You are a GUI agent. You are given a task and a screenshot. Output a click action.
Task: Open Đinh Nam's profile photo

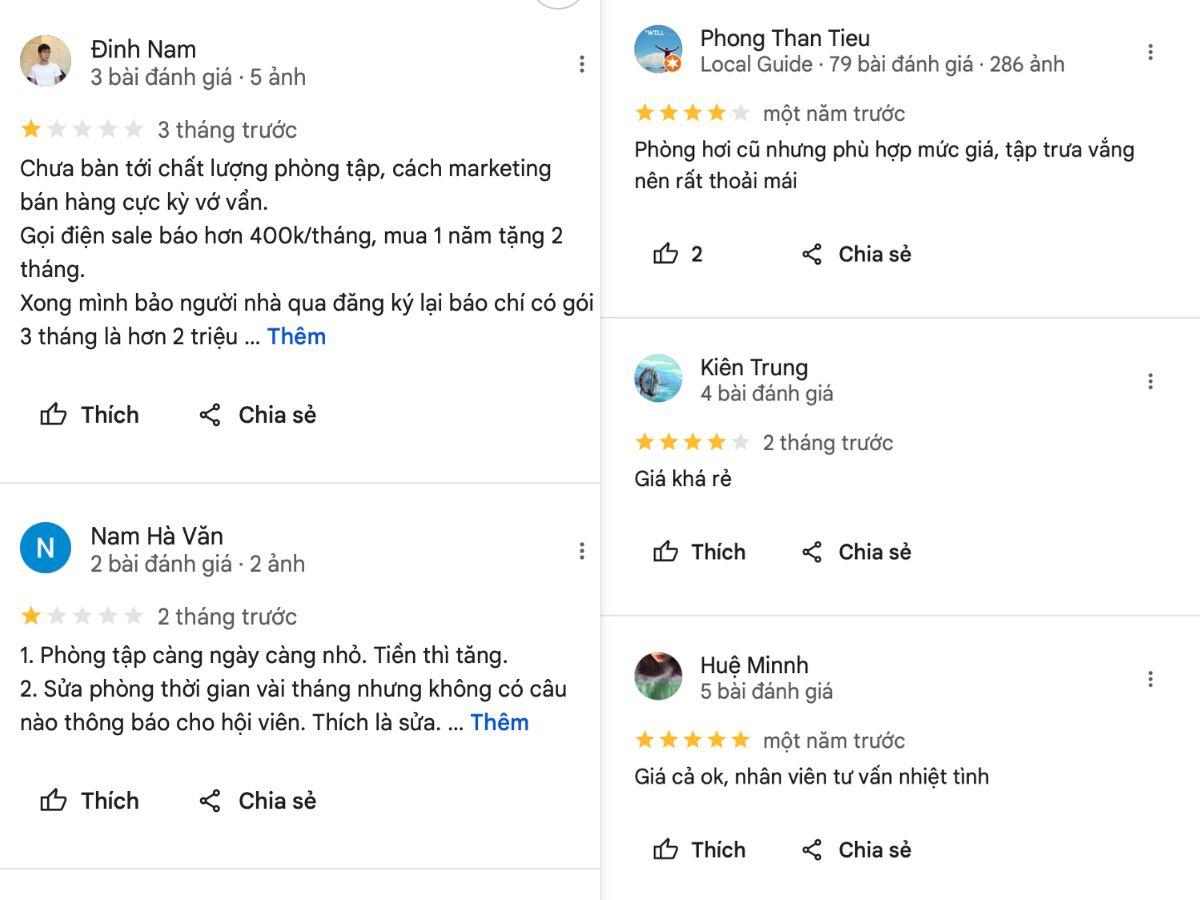coord(46,62)
